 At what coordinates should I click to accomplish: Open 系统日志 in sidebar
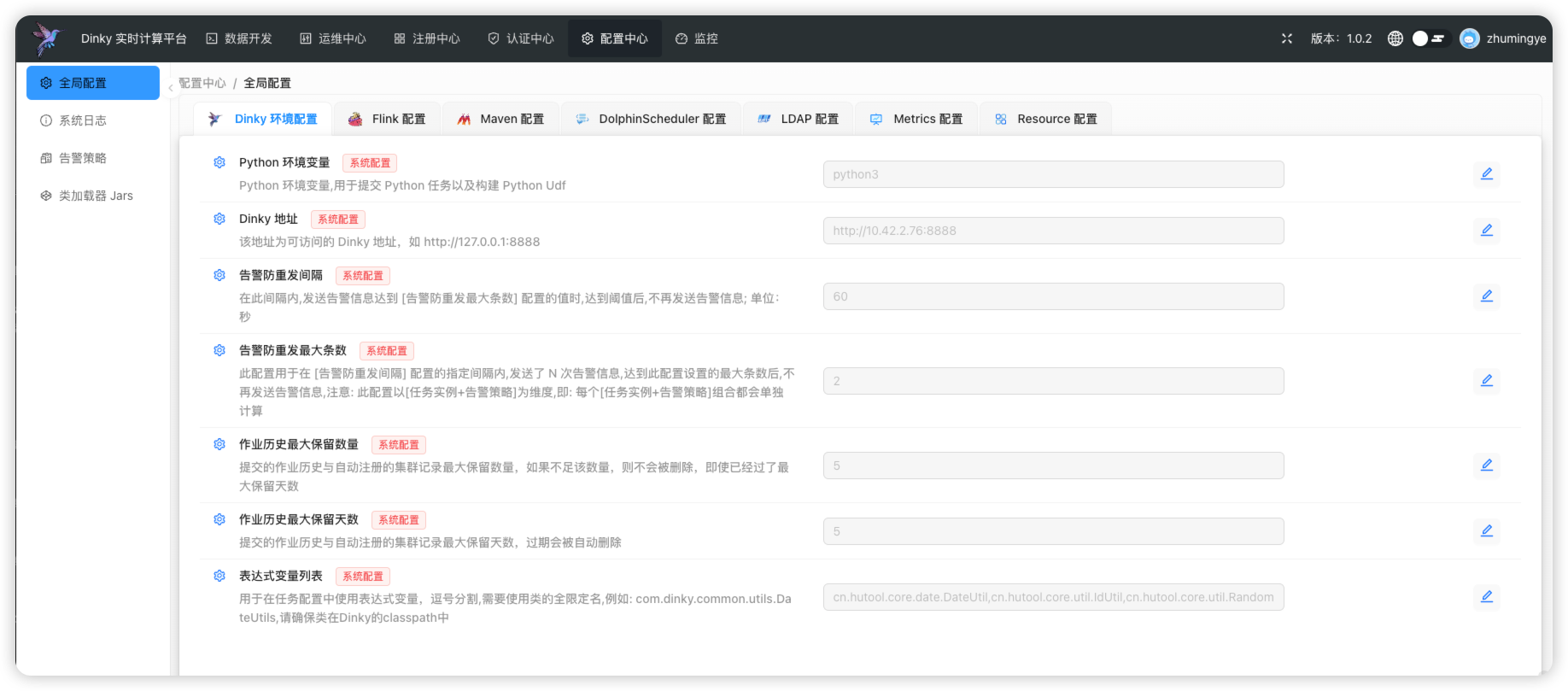[93, 120]
